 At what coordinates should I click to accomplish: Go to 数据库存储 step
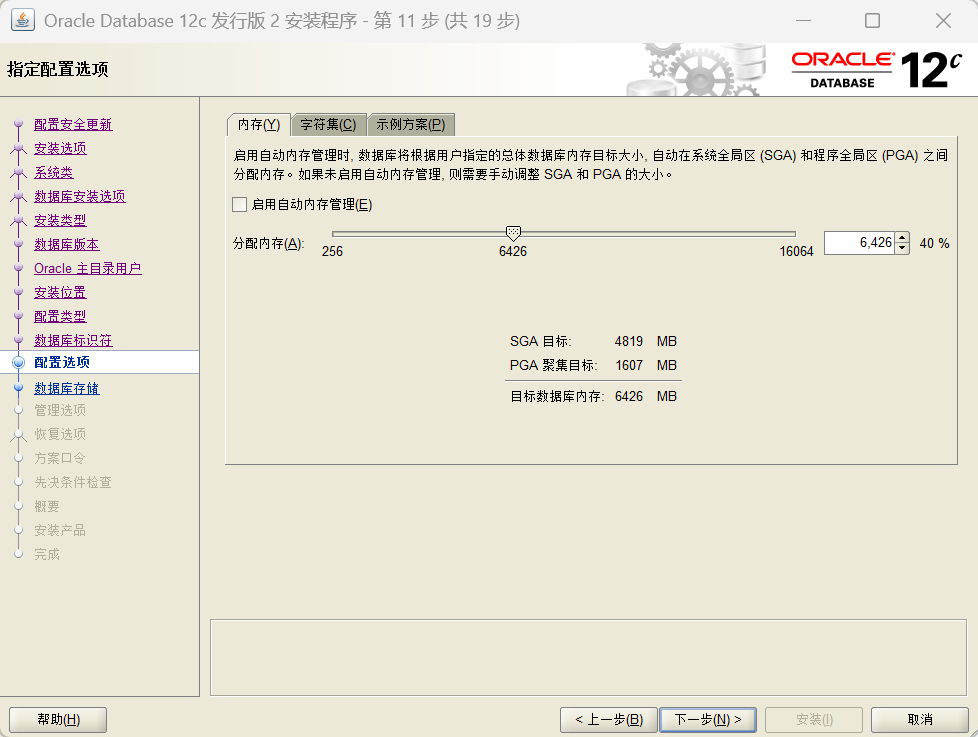click(67, 388)
